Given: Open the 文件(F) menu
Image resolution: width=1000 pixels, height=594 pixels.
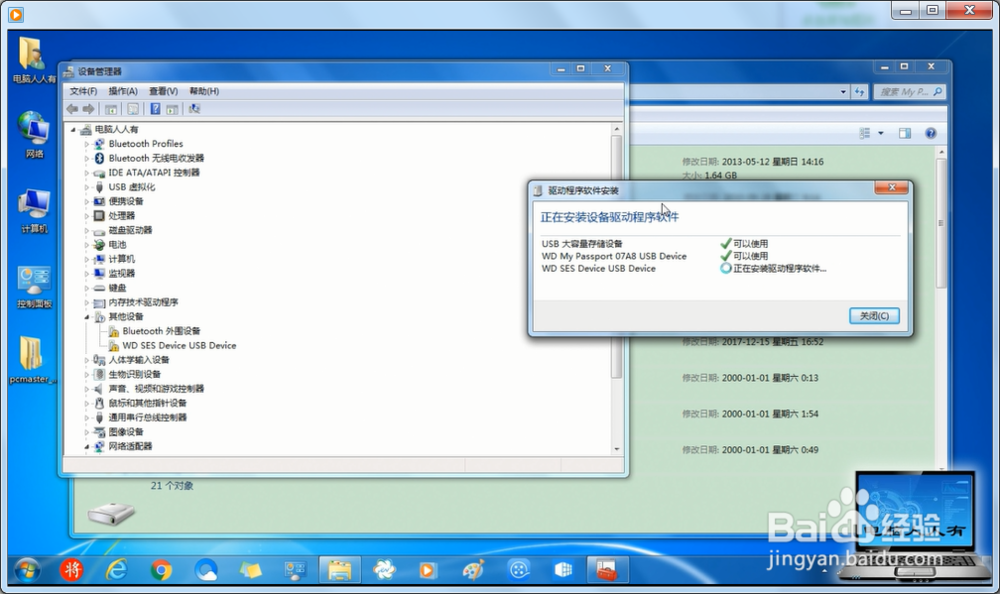Looking at the screenshot, I should tap(84, 91).
